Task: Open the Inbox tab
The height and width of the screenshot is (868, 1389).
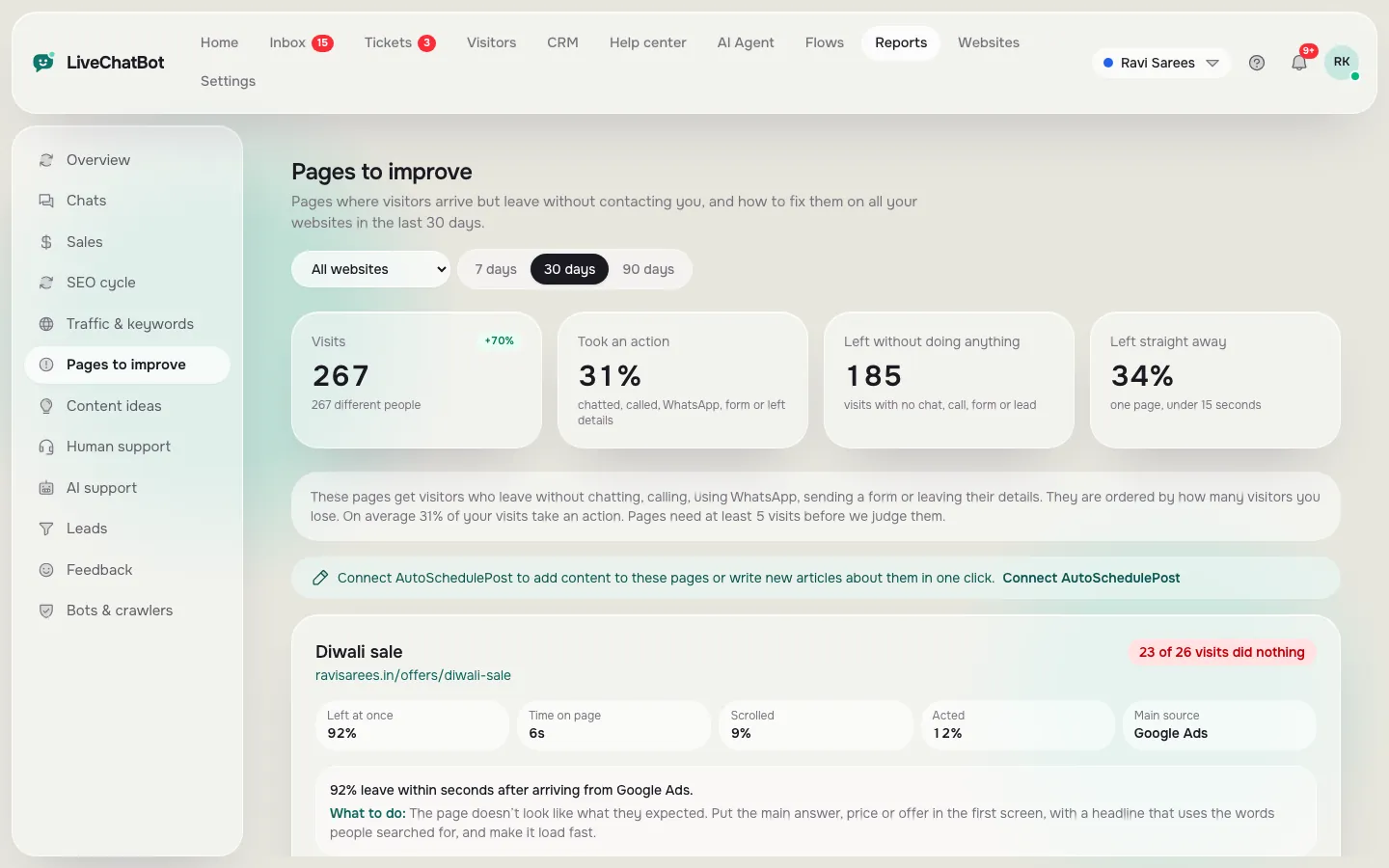Action: click(x=301, y=42)
